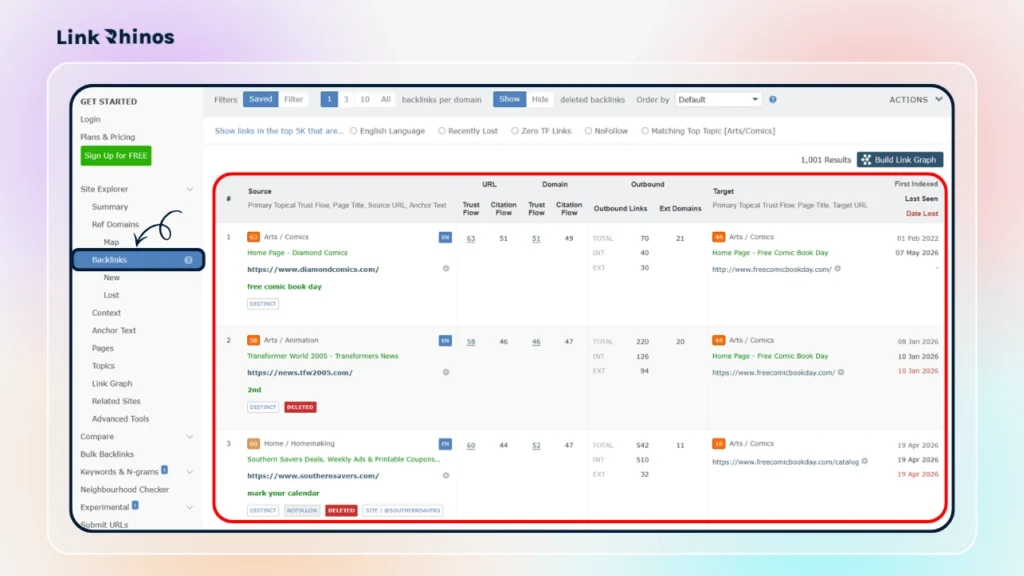
Task: Collapse the Site Explorer section
Action: (189, 189)
